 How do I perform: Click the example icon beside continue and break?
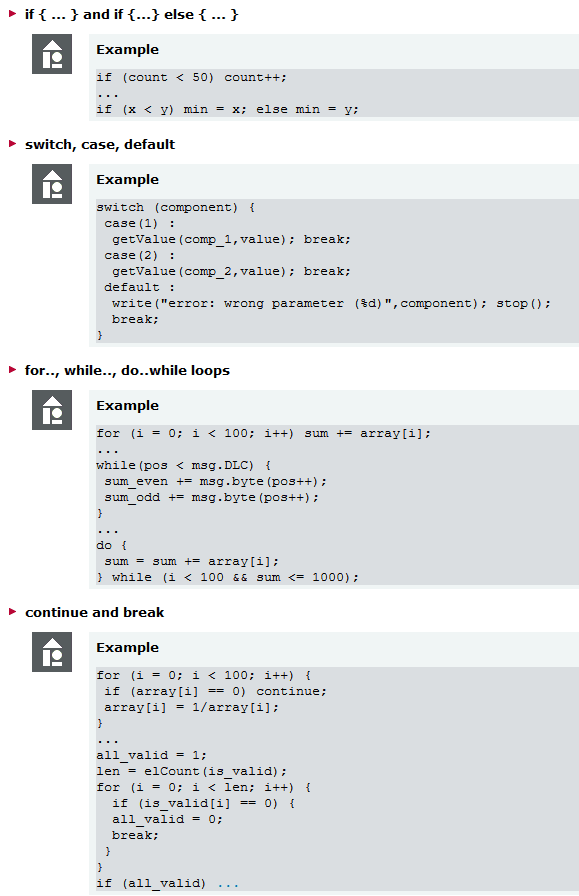pos(52,652)
